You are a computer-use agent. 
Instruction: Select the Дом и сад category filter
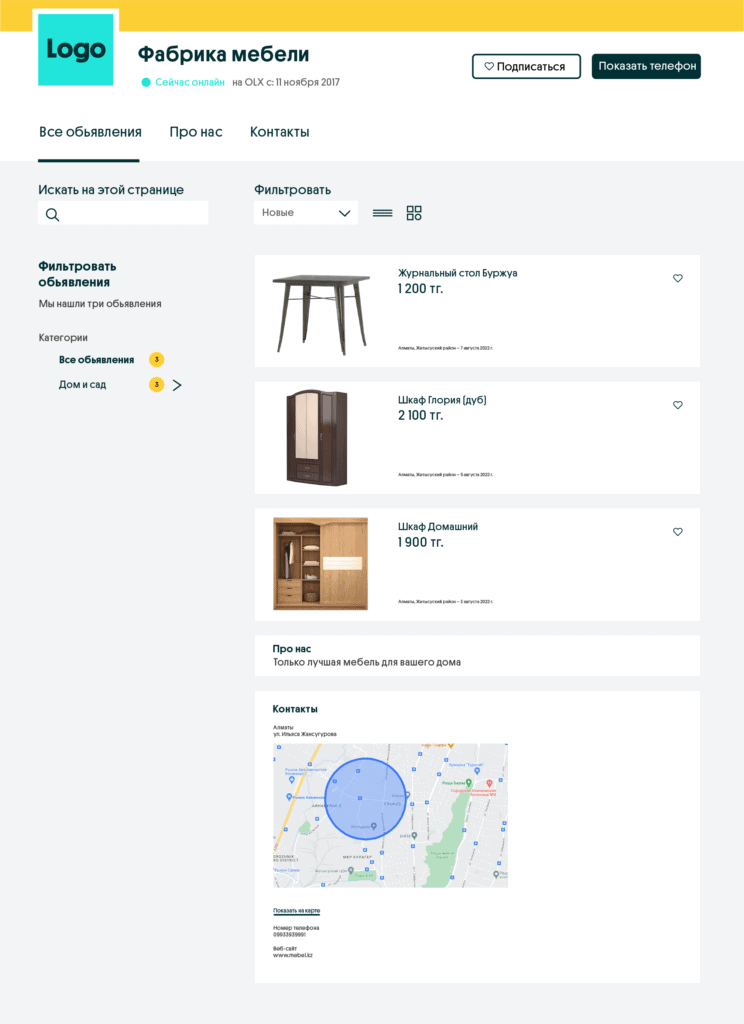(x=82, y=384)
